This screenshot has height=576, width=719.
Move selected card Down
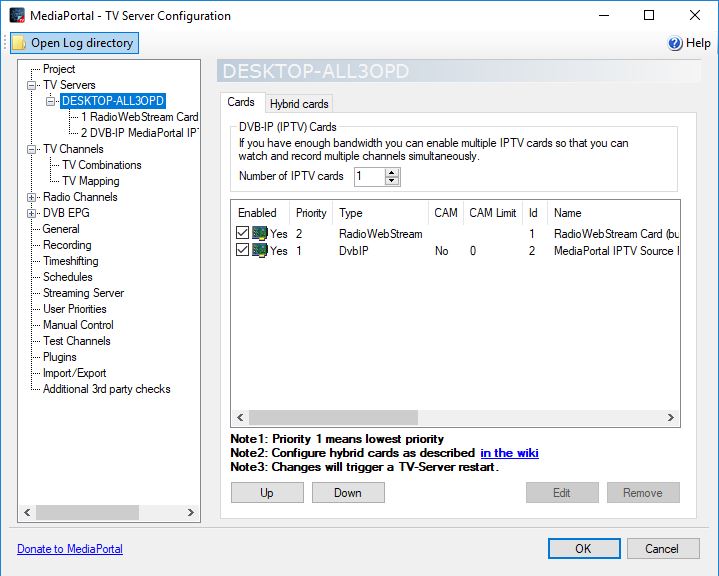(348, 493)
